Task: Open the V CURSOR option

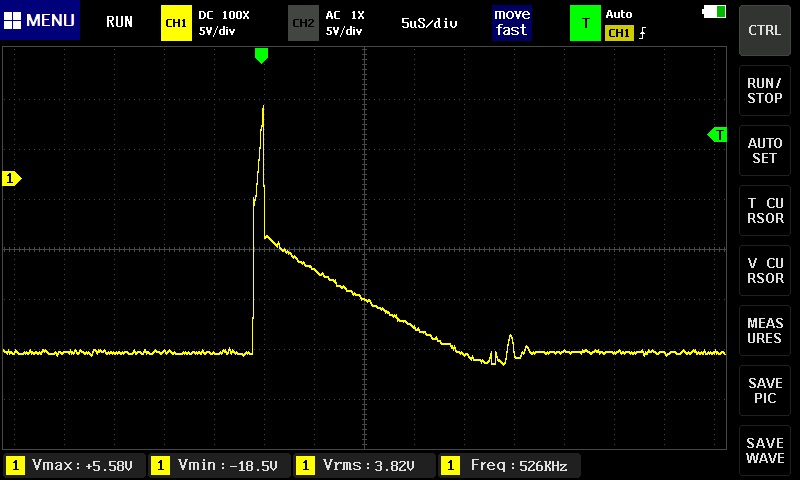Action: coord(765,270)
